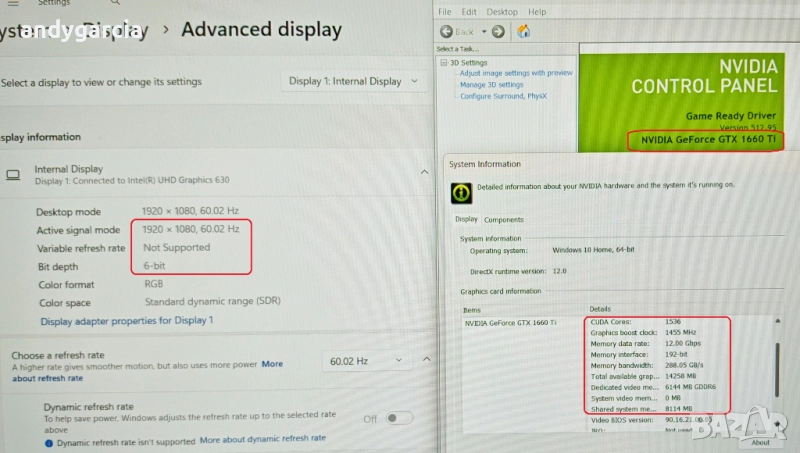
Task: Select Manage 3D settings in task tree
Action: click(x=491, y=85)
